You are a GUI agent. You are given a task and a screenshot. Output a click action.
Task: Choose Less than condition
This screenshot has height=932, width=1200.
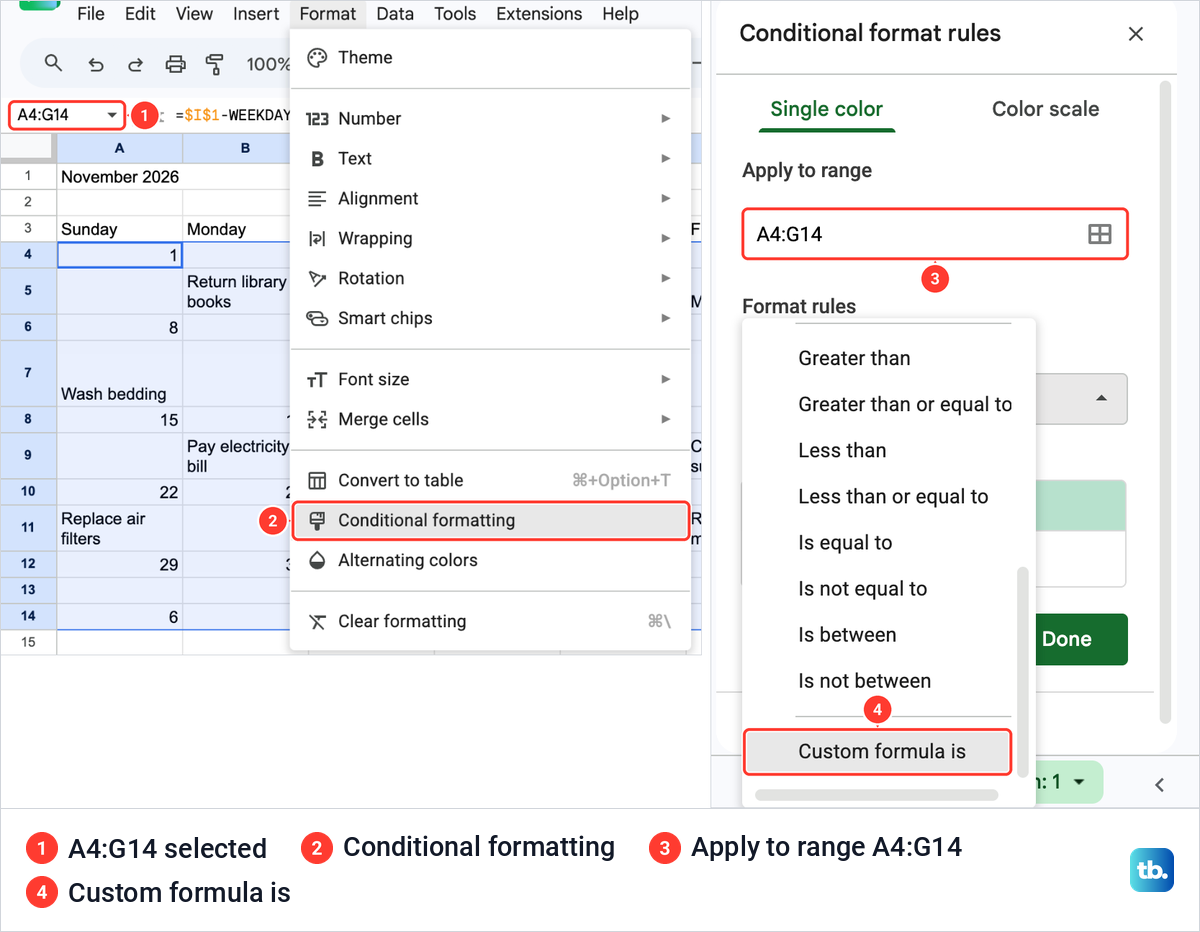[x=878, y=450]
